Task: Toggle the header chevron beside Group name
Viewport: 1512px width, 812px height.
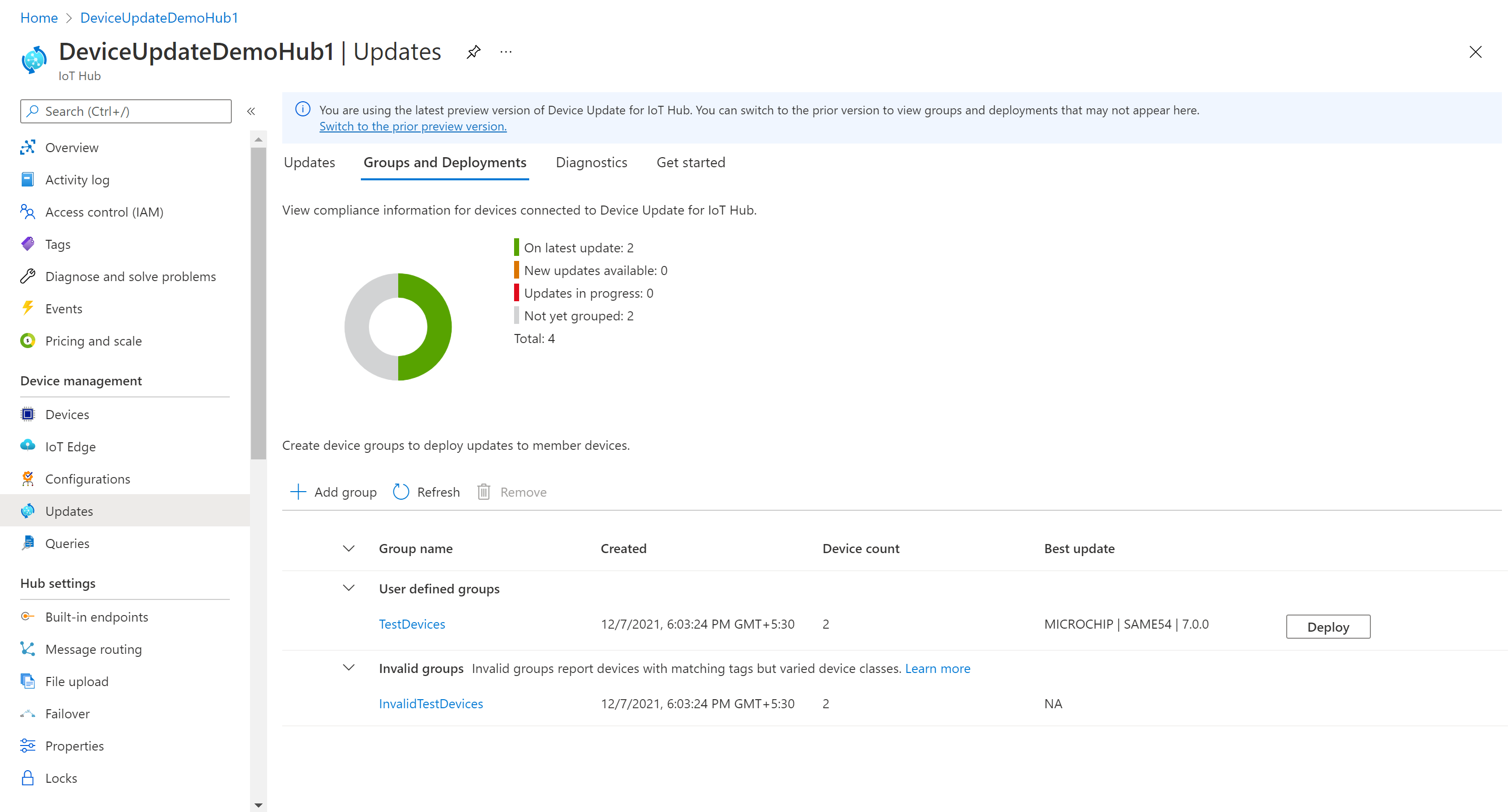Action: click(x=349, y=549)
